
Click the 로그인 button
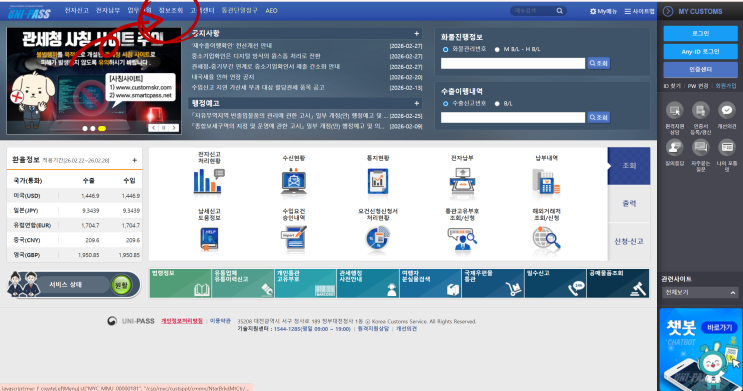(x=700, y=34)
